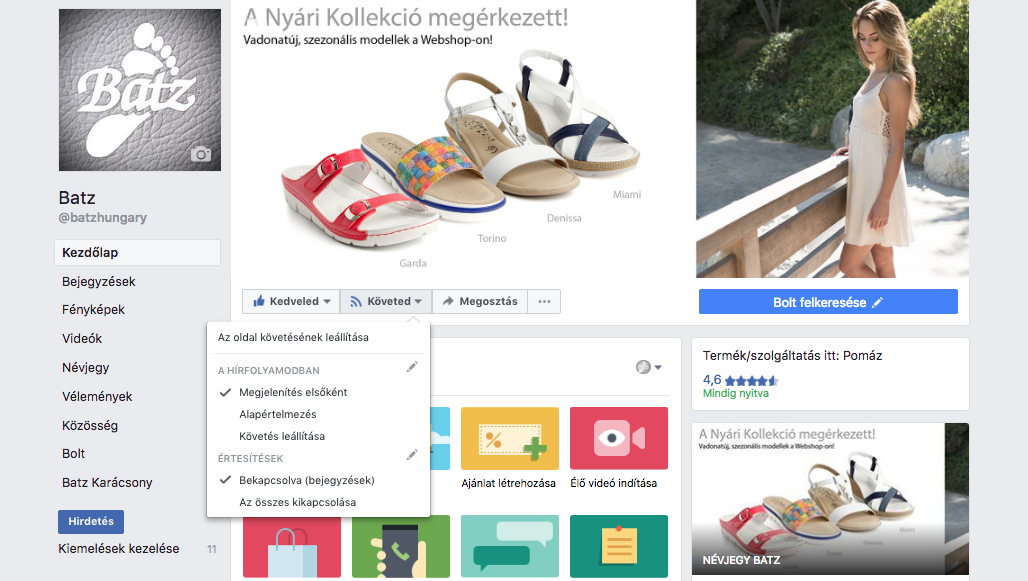The width and height of the screenshot is (1028, 581).
Task: Click the @batzhungary username
Action: (102, 218)
